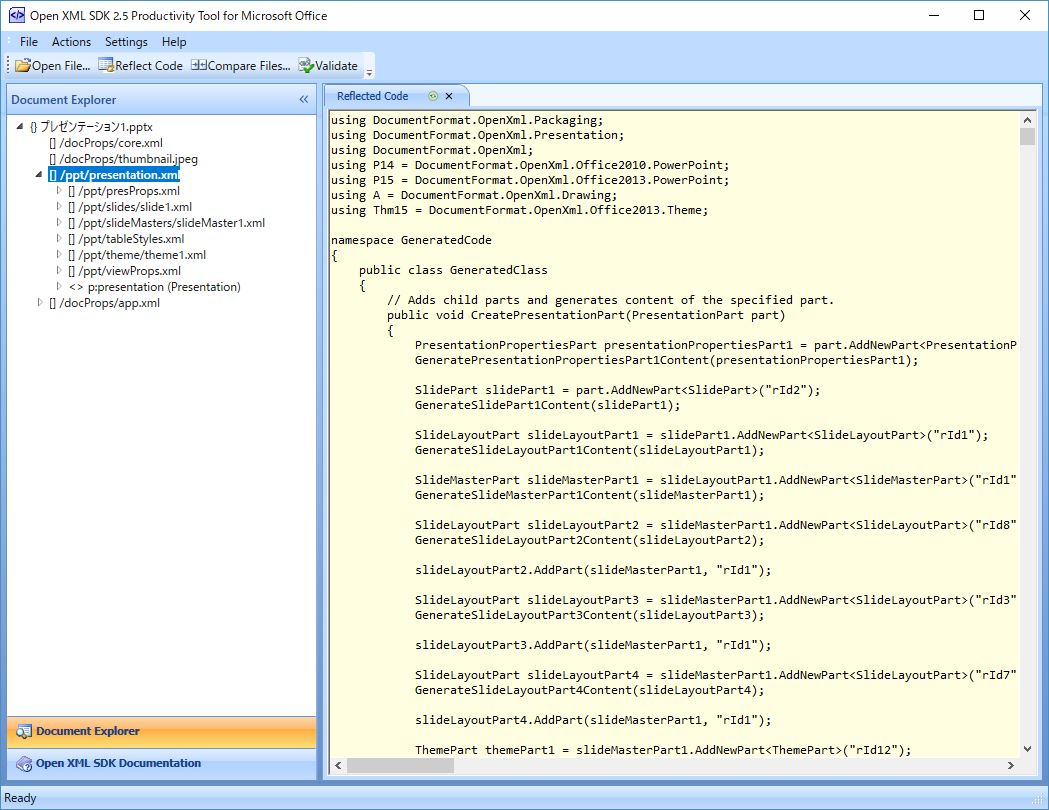Screen dimensions: 1049x810
Task: Open the Settings menu
Action: (126, 42)
